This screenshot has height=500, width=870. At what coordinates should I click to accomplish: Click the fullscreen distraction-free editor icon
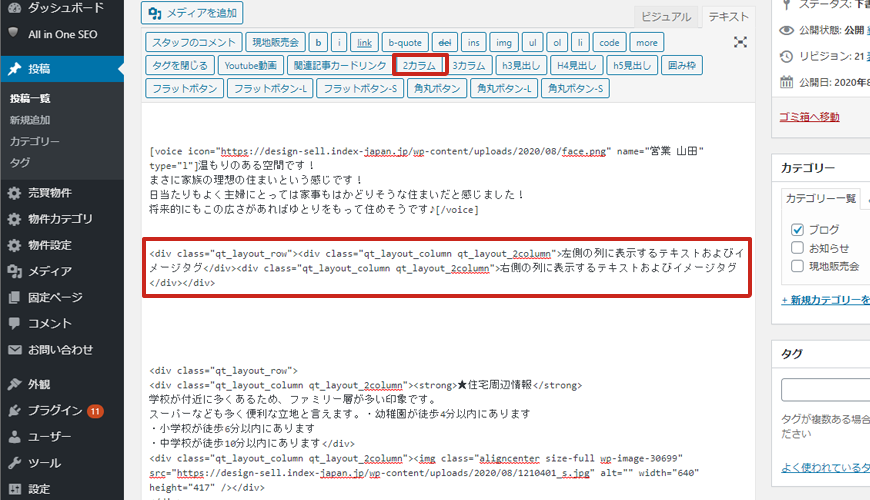[x=740, y=42]
